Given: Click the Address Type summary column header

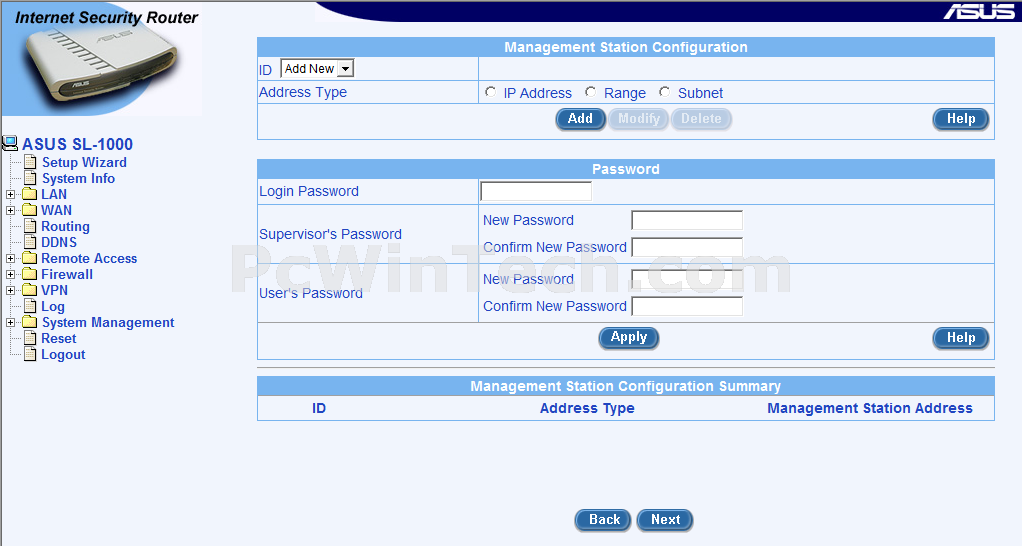Looking at the screenshot, I should (587, 409).
